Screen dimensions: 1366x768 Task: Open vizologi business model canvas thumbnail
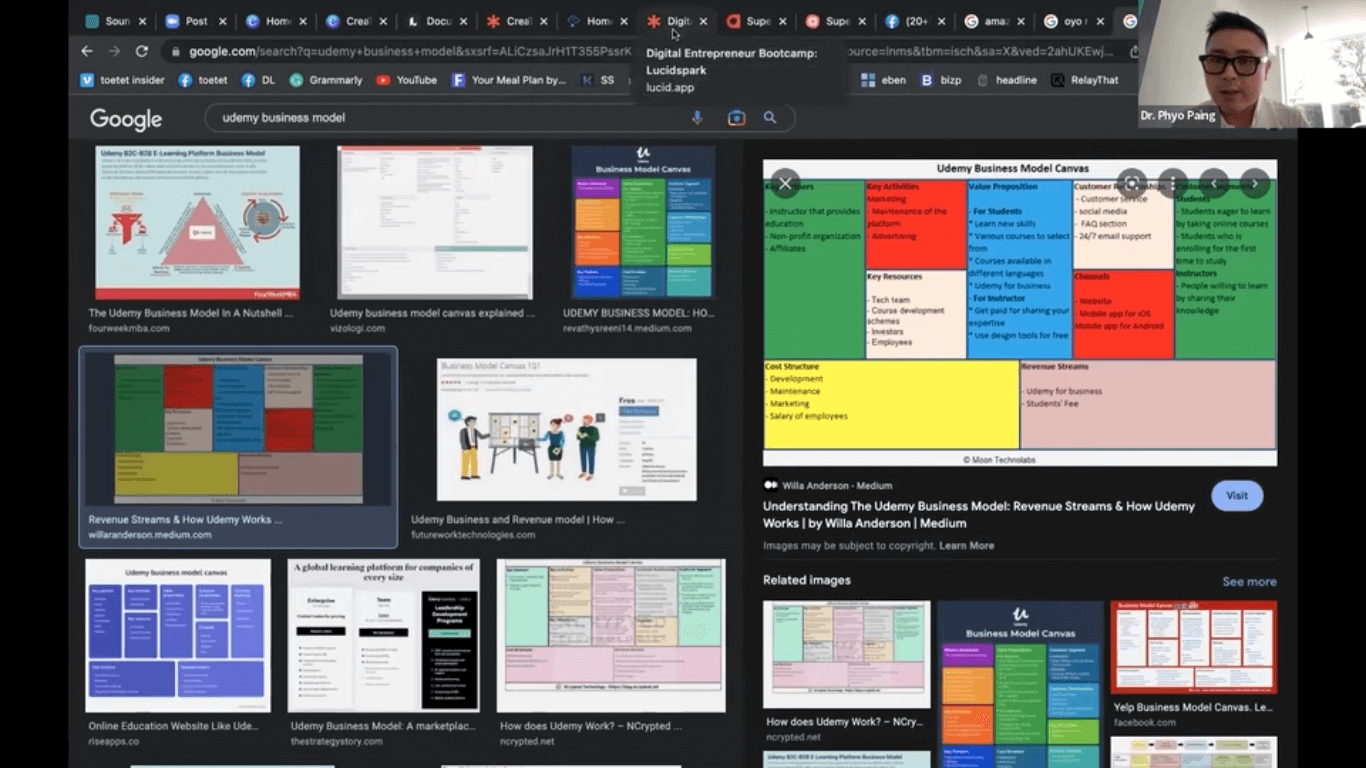point(435,223)
